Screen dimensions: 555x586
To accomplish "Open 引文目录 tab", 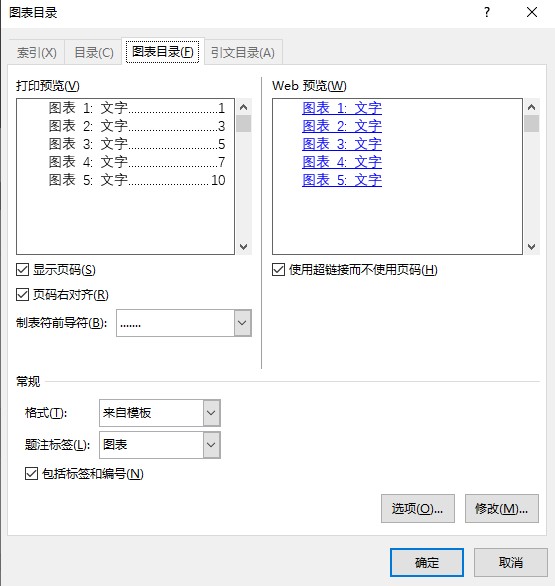I will (x=243, y=52).
